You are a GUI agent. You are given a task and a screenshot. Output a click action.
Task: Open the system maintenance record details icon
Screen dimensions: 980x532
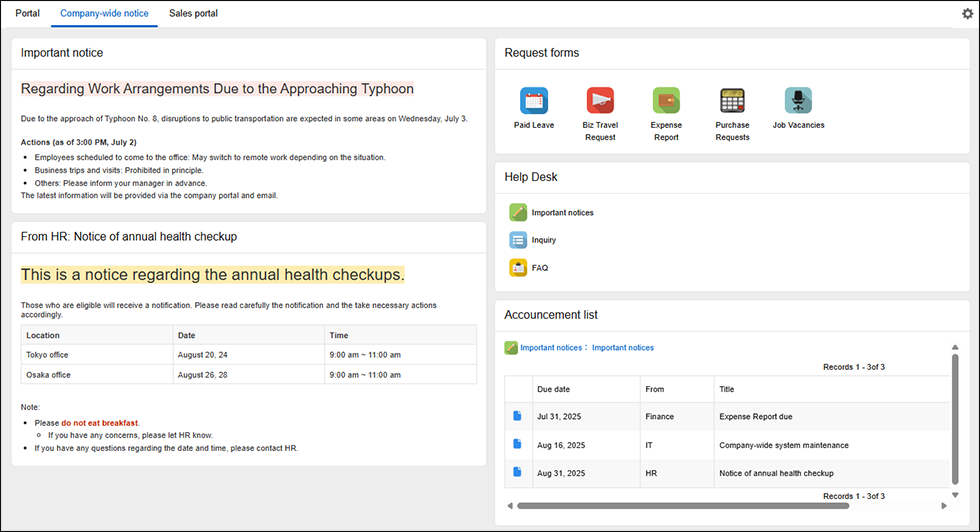pyautogui.click(x=518, y=444)
